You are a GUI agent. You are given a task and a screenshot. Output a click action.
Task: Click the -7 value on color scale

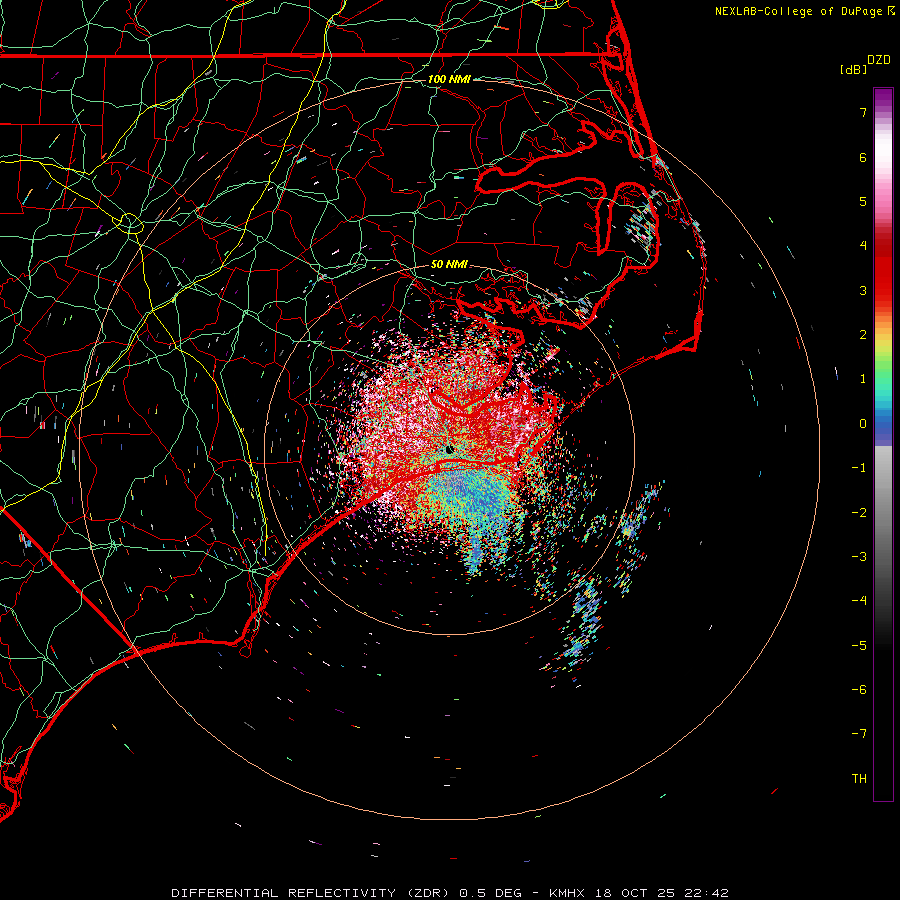(859, 734)
